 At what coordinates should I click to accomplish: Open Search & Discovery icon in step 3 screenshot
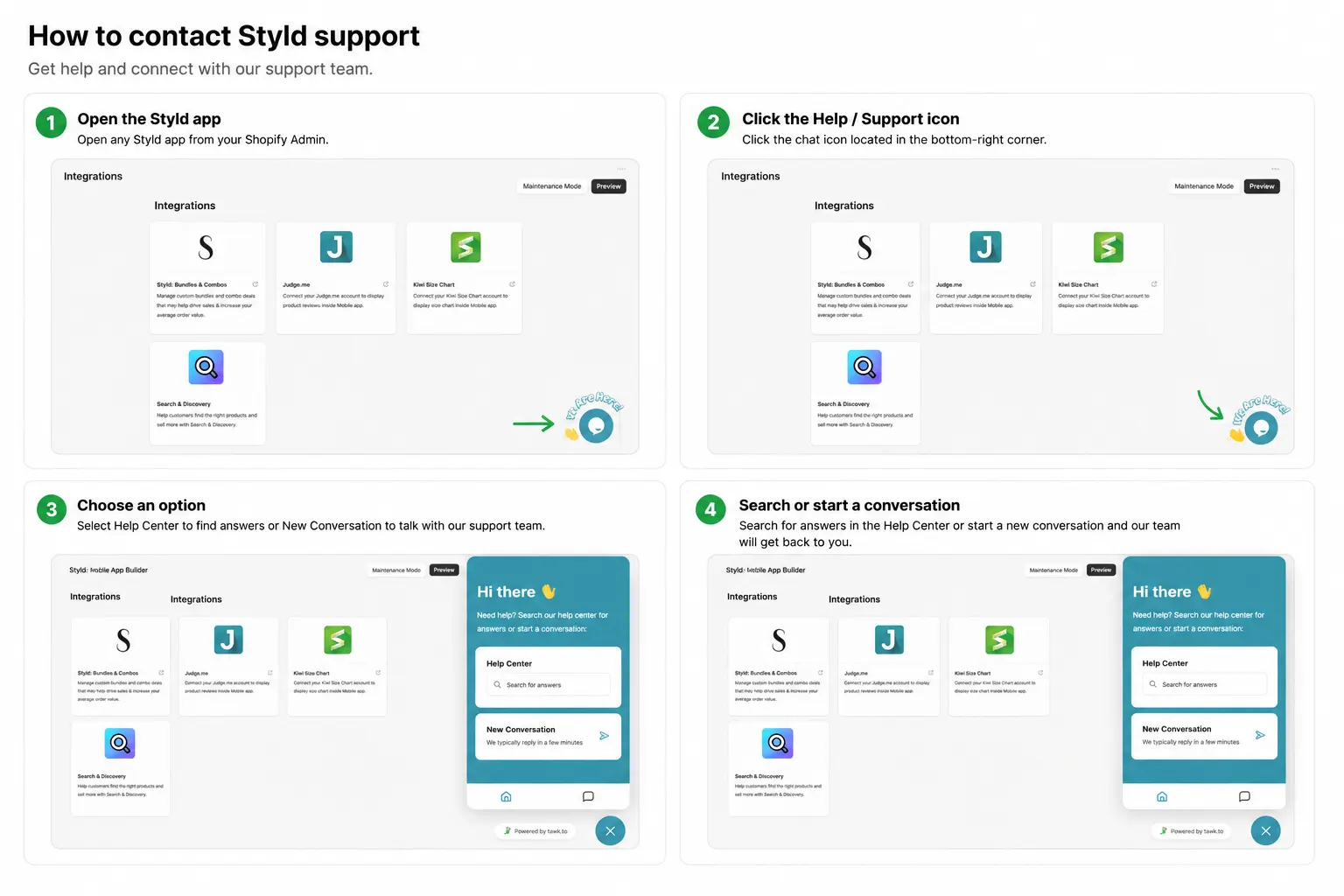120,744
